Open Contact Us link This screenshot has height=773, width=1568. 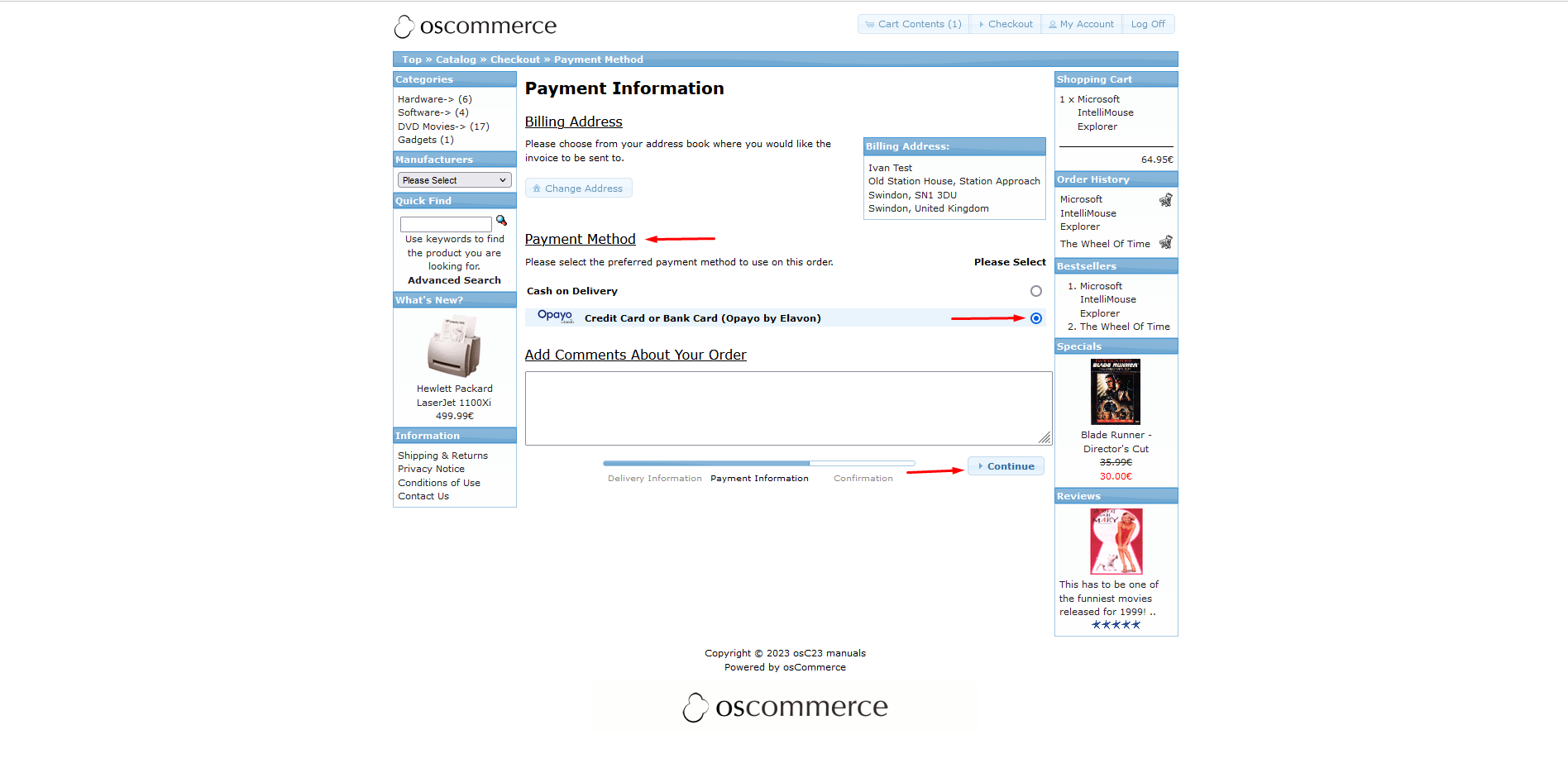[423, 496]
